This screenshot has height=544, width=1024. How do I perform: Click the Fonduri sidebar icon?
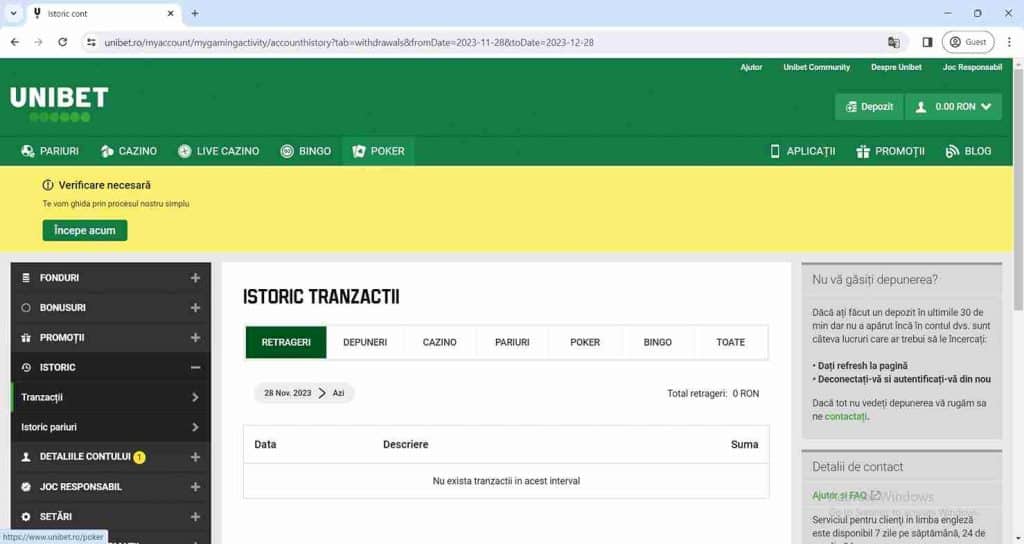click(x=26, y=278)
